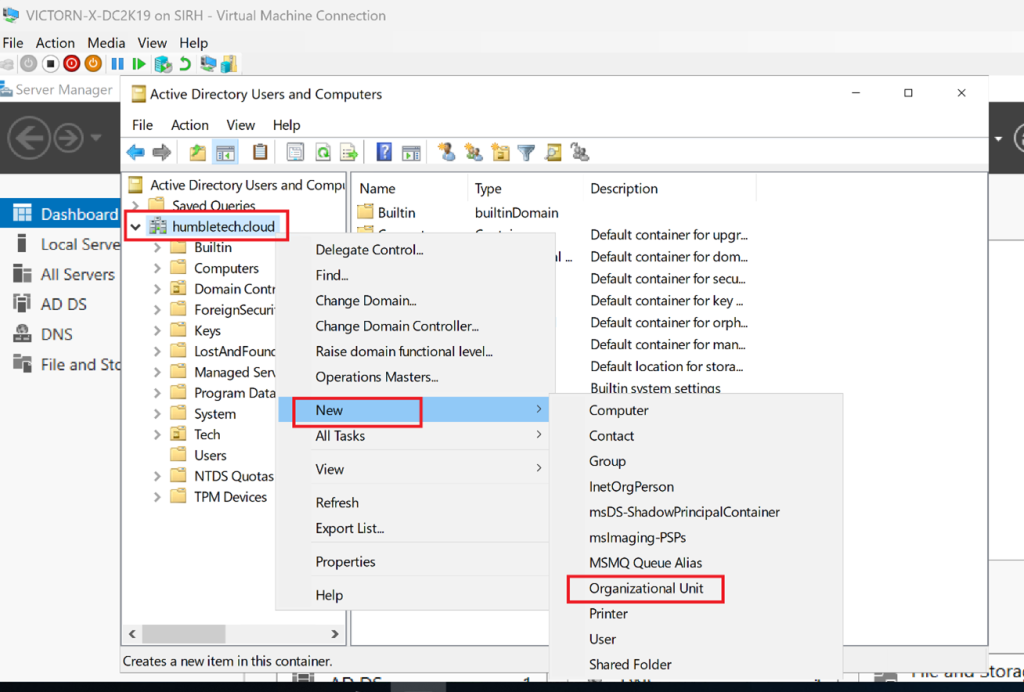This screenshot has width=1024, height=692.
Task: Click the Pause button in VM toolbar
Action: [117, 64]
